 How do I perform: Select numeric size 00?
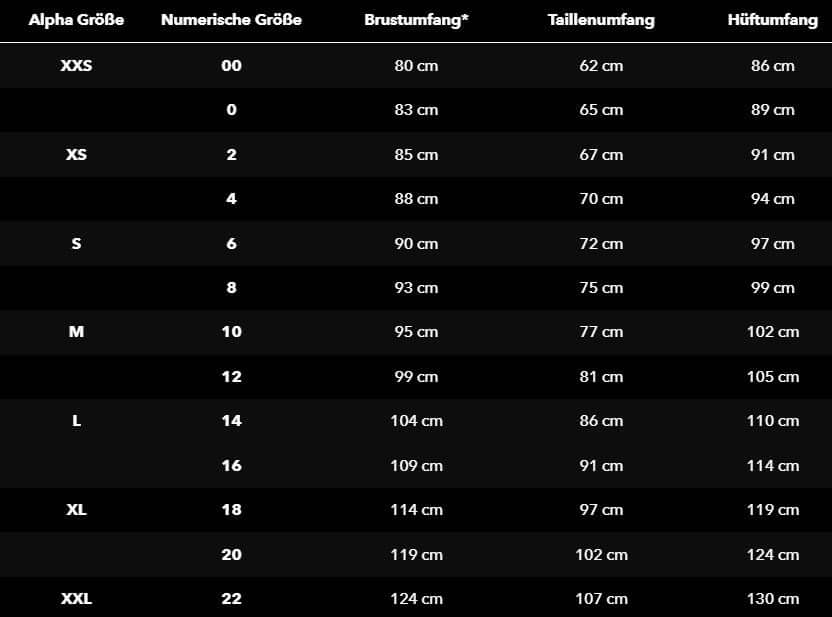pos(231,66)
